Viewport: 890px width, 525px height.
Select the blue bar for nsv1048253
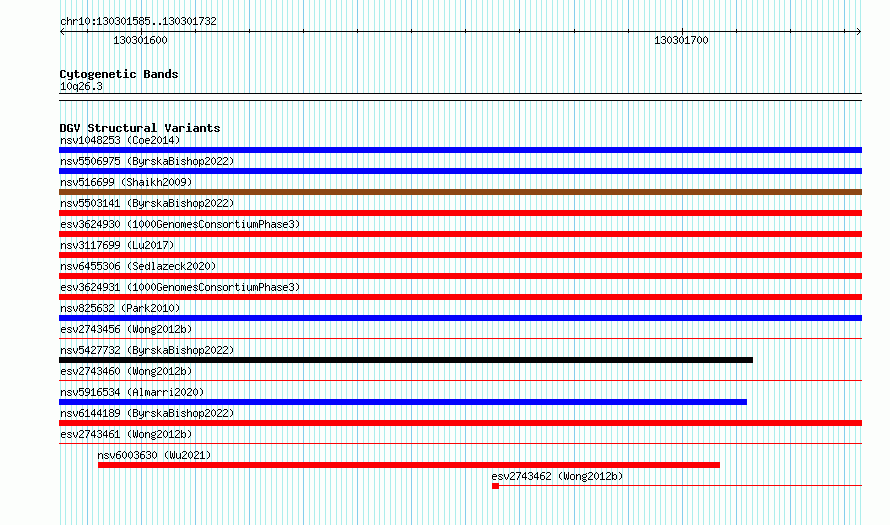[460, 150]
